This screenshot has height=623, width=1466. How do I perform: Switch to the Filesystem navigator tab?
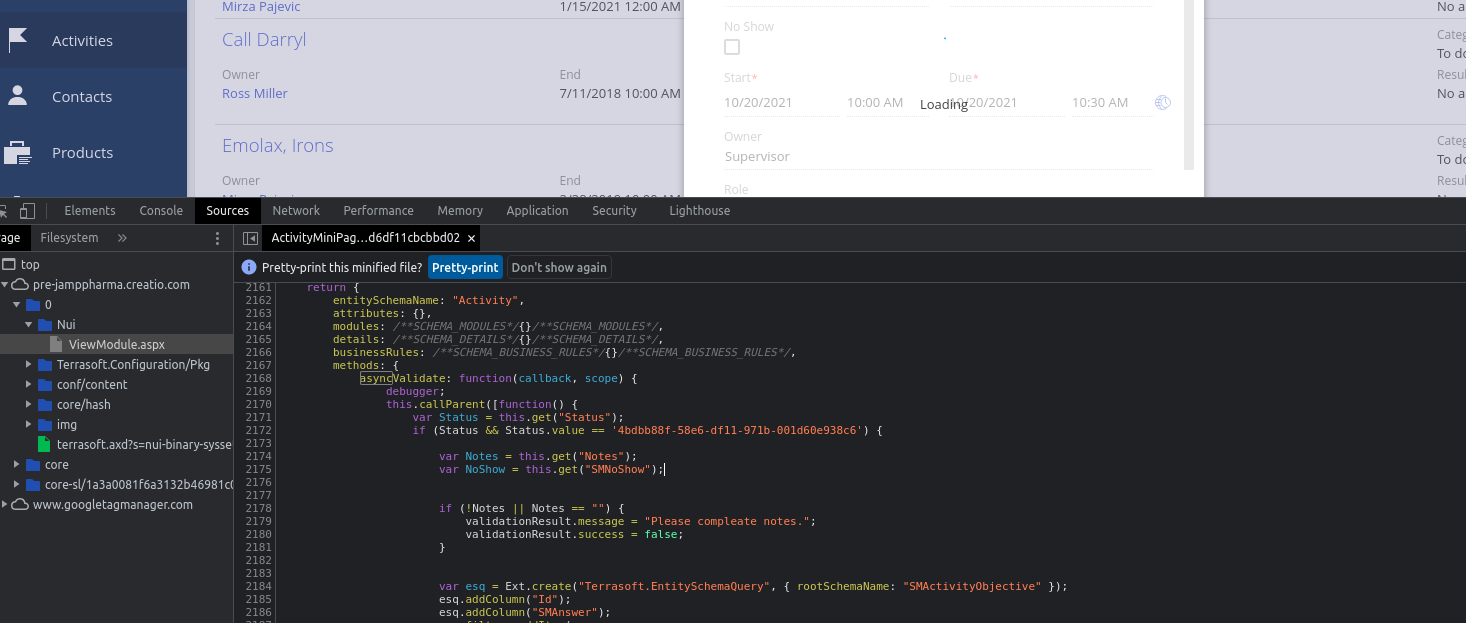(69, 238)
